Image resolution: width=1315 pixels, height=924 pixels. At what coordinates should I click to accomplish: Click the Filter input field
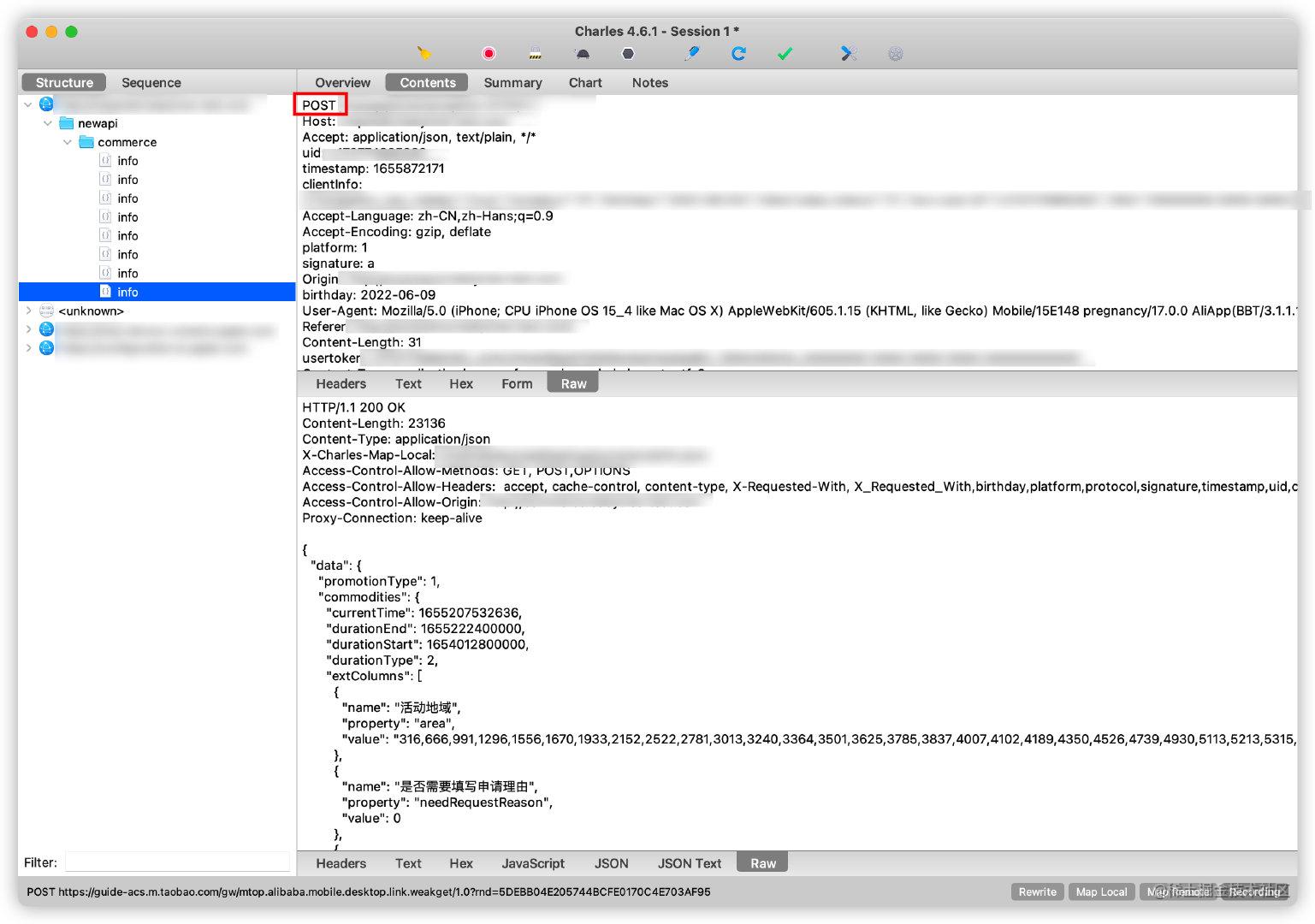(x=177, y=862)
